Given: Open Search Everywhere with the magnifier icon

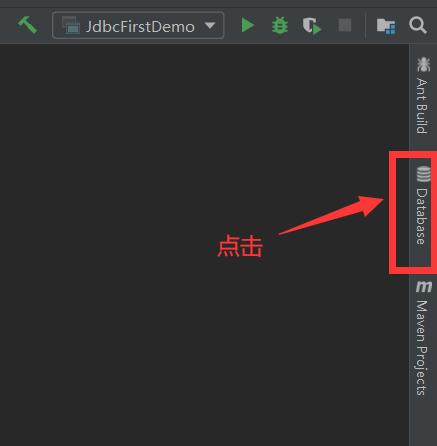Looking at the screenshot, I should (418, 25).
